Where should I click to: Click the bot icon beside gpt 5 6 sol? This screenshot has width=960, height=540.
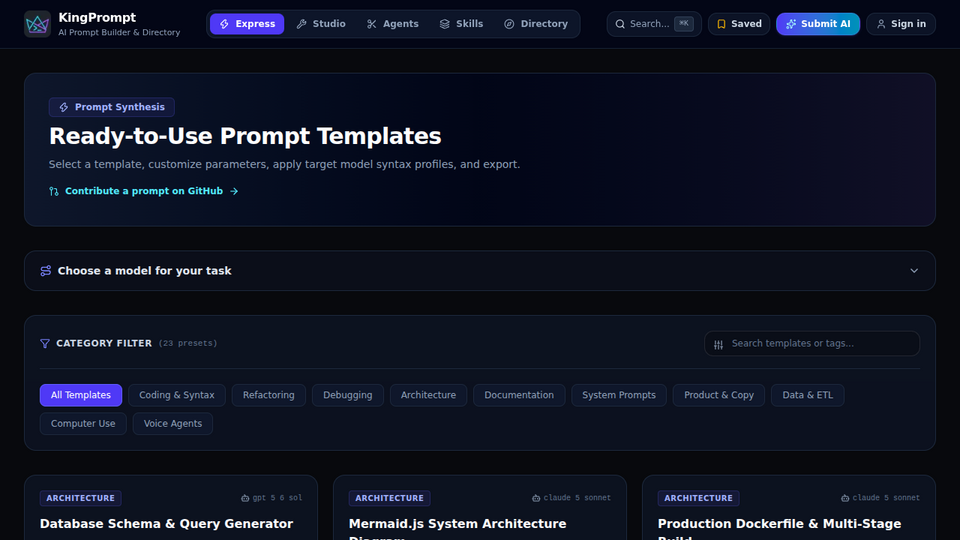[245, 498]
